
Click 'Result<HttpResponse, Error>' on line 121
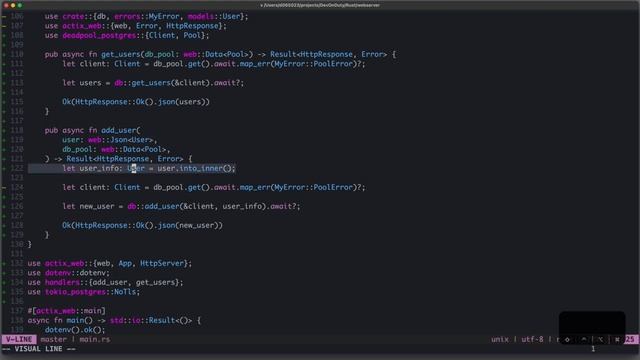125,159
